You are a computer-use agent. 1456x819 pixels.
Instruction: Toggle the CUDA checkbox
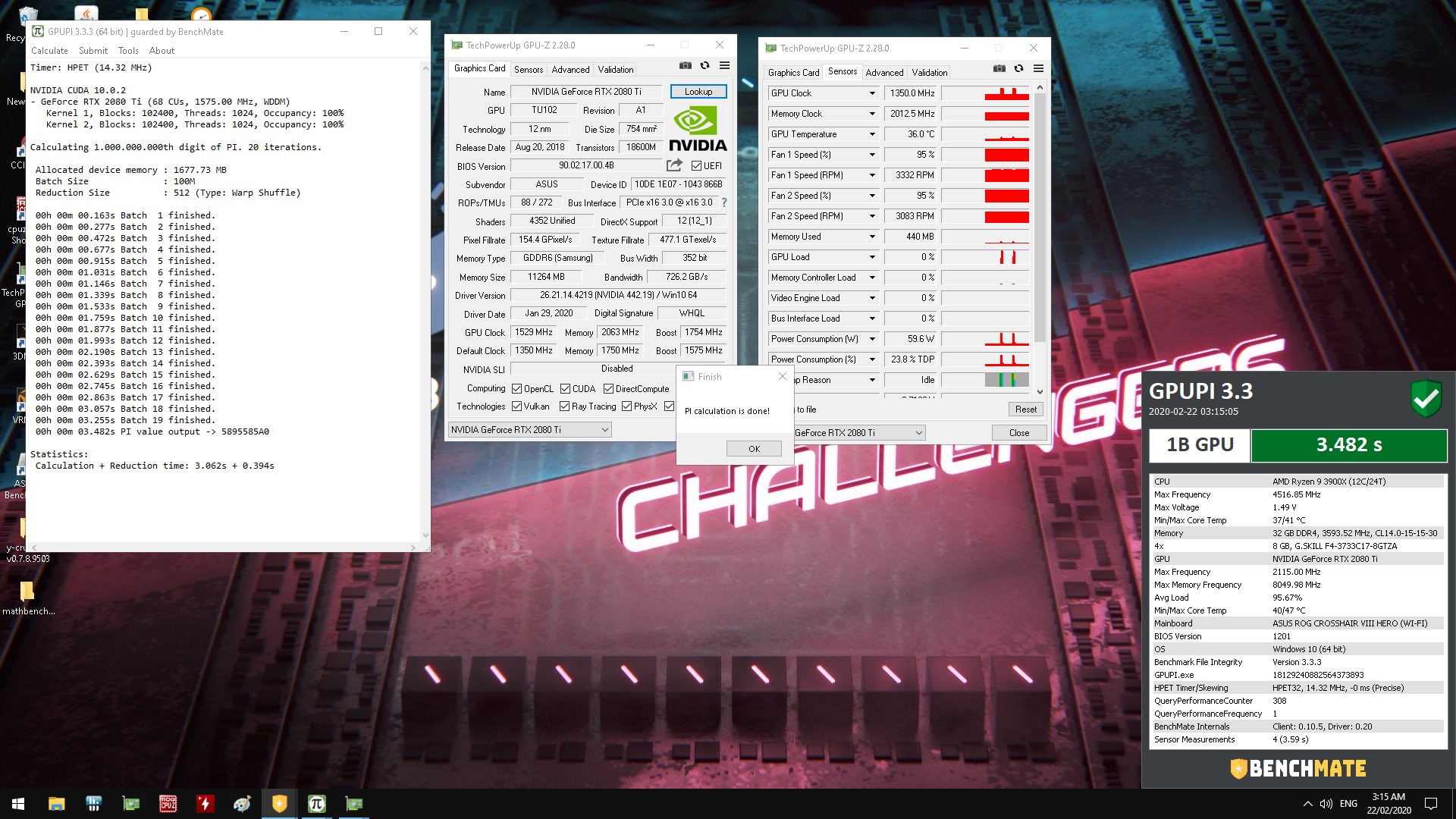(x=565, y=389)
